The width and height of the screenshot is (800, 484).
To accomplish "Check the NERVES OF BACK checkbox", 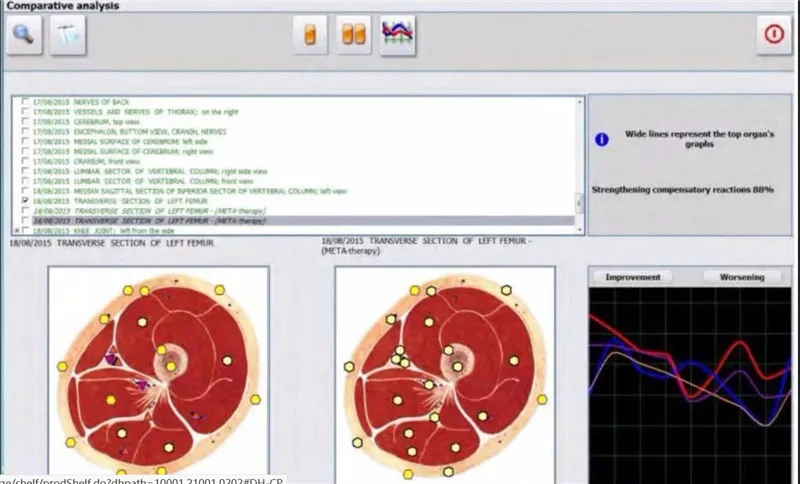I will pyautogui.click(x=25, y=103).
